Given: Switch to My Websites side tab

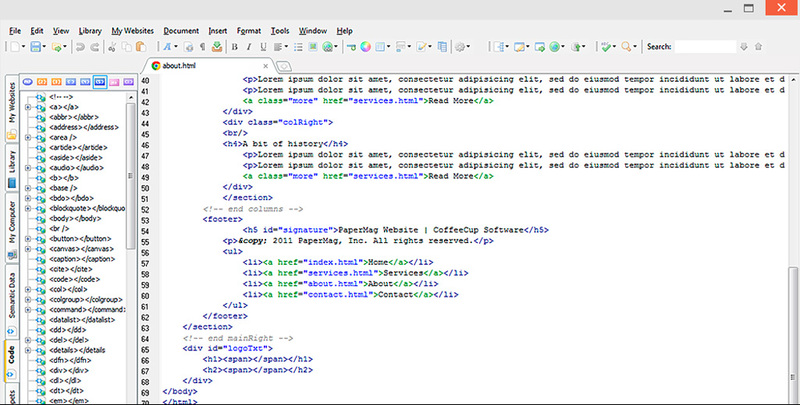Looking at the screenshot, I should coord(12,109).
